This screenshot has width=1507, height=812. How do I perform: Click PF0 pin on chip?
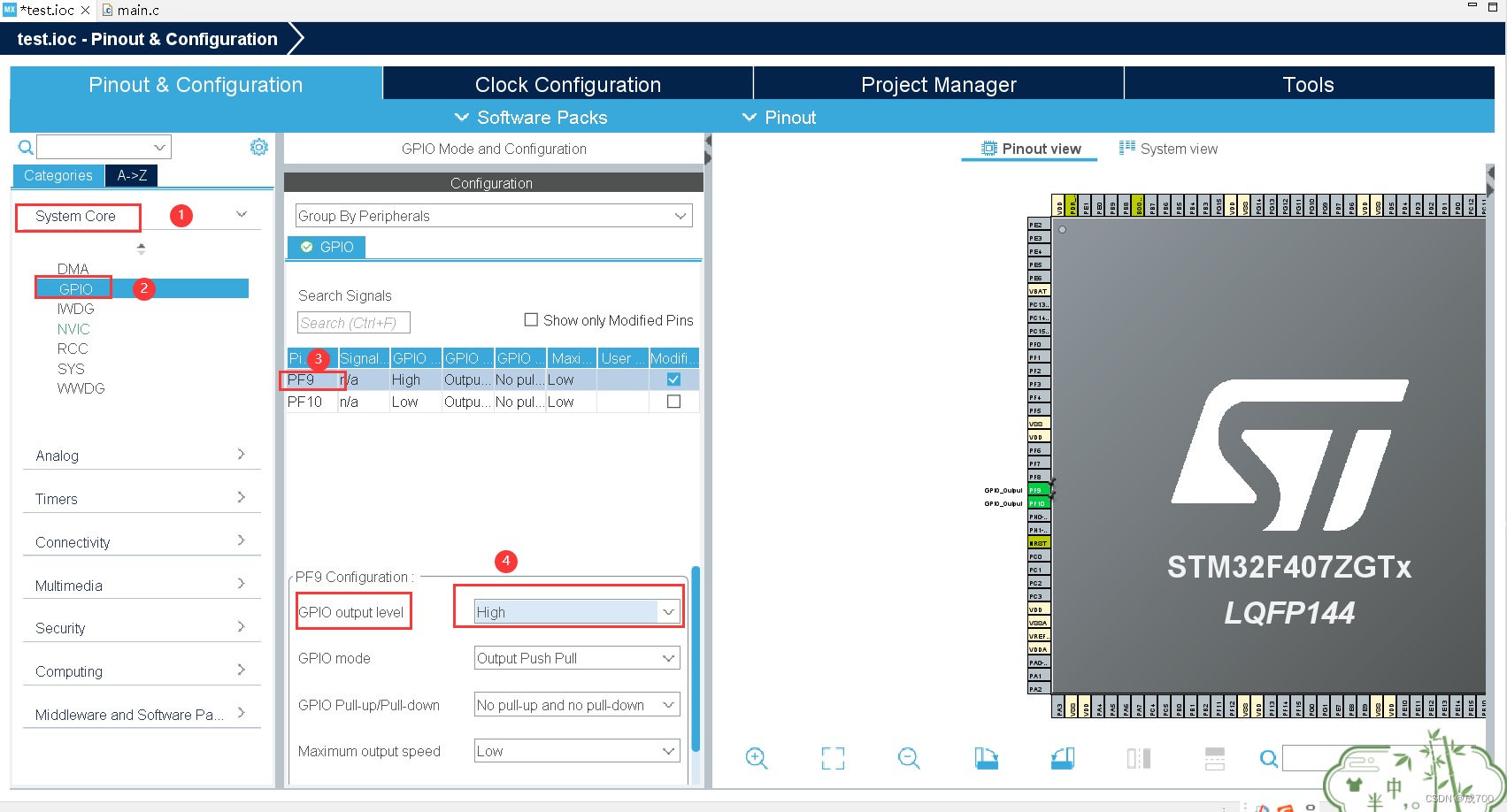[1038, 344]
